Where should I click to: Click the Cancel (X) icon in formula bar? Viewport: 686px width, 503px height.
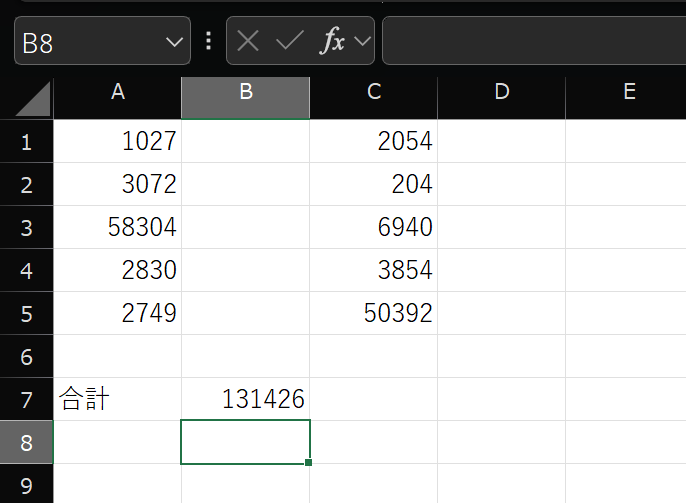pyautogui.click(x=248, y=41)
